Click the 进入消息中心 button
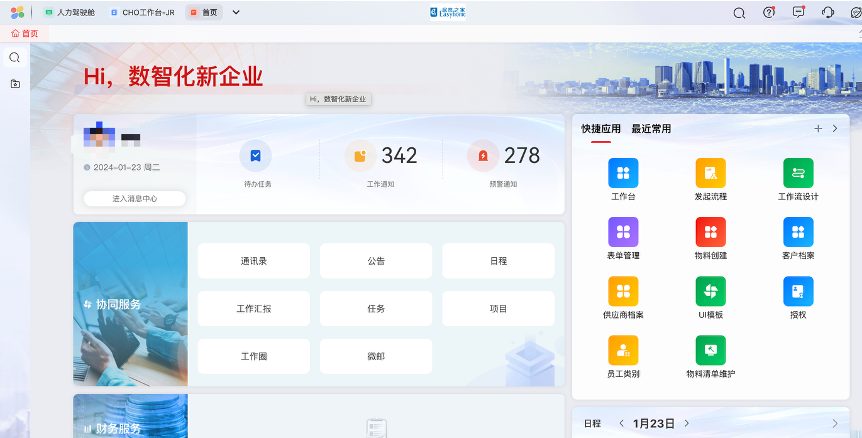The height and width of the screenshot is (438, 862). click(134, 198)
